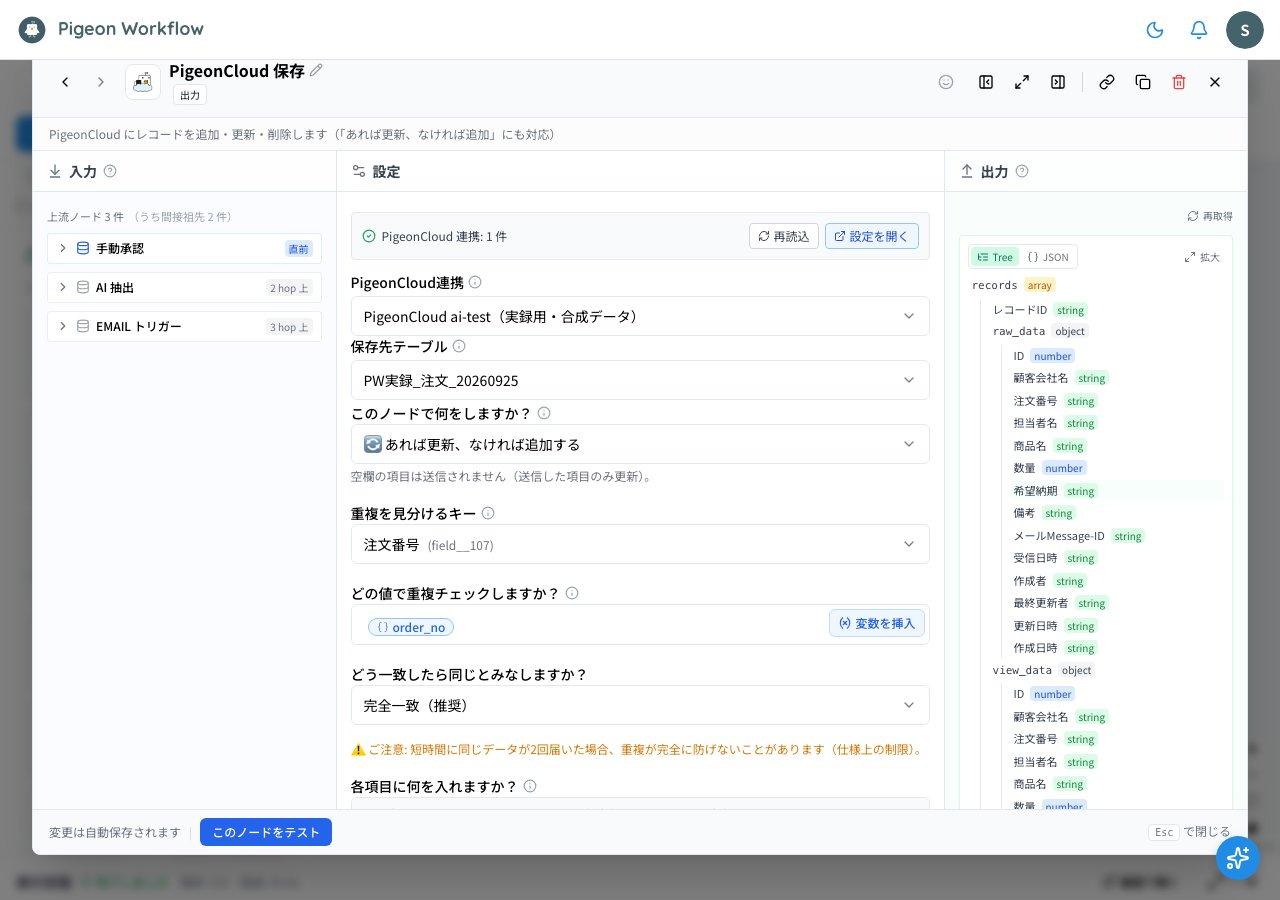Click the info icon next to PigeonCloud連携
This screenshot has width=1280, height=900.
pos(475,282)
